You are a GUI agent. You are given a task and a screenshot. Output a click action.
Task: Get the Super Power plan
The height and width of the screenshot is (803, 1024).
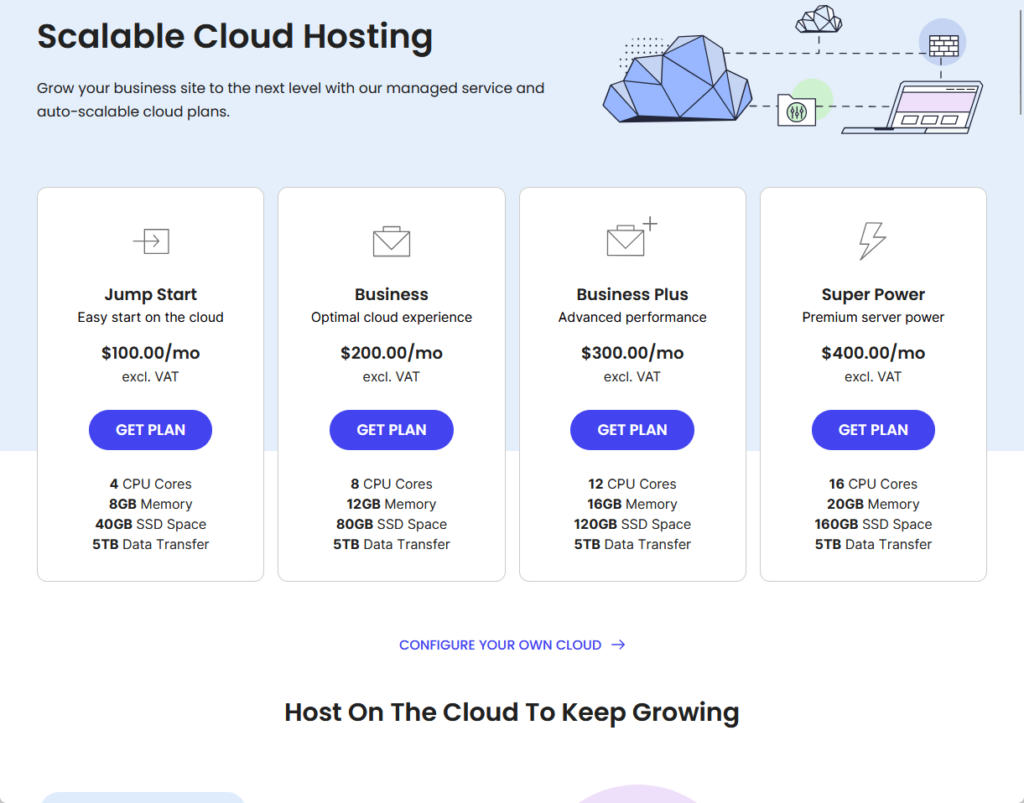click(x=873, y=430)
